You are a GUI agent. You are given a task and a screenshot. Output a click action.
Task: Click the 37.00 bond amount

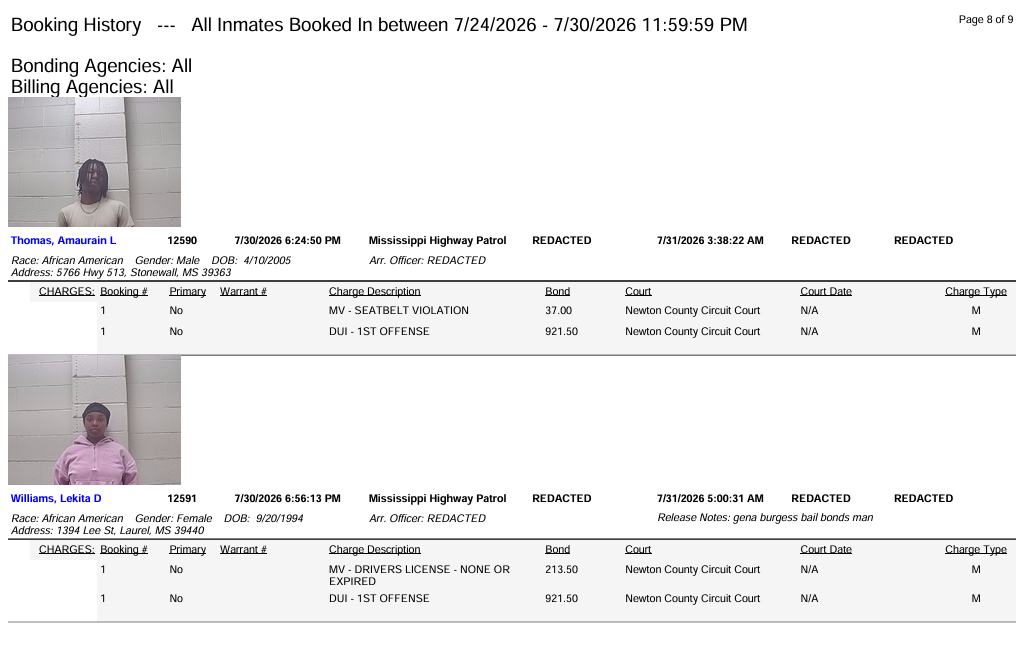point(558,311)
